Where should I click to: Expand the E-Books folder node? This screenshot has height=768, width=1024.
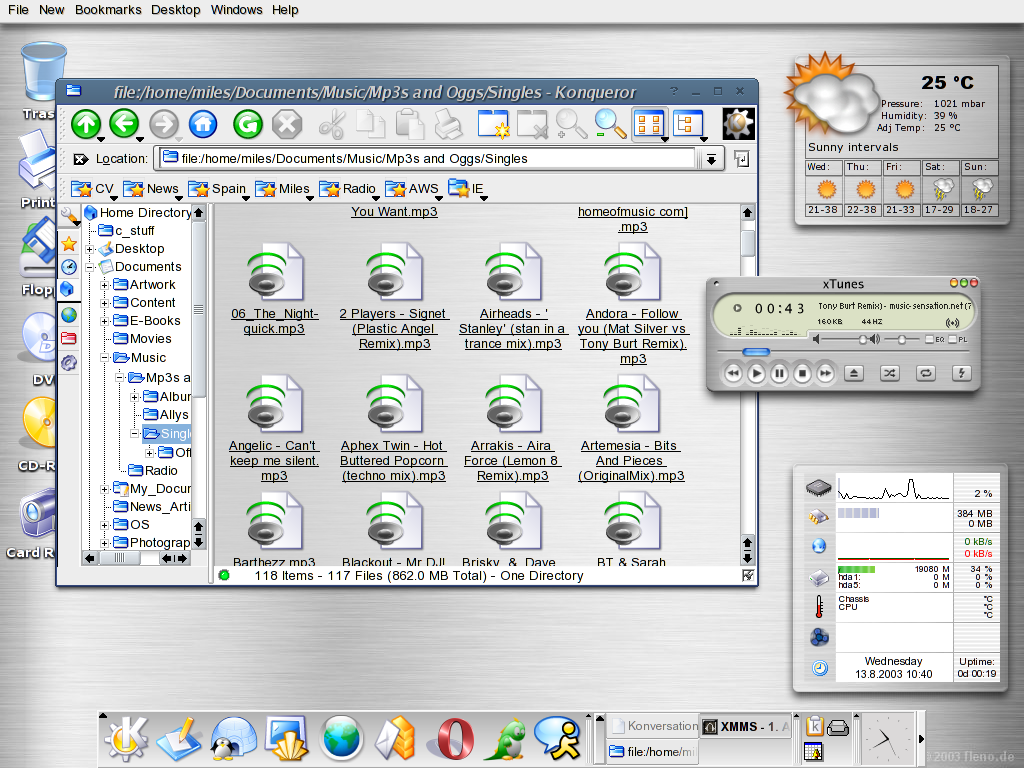(104, 321)
